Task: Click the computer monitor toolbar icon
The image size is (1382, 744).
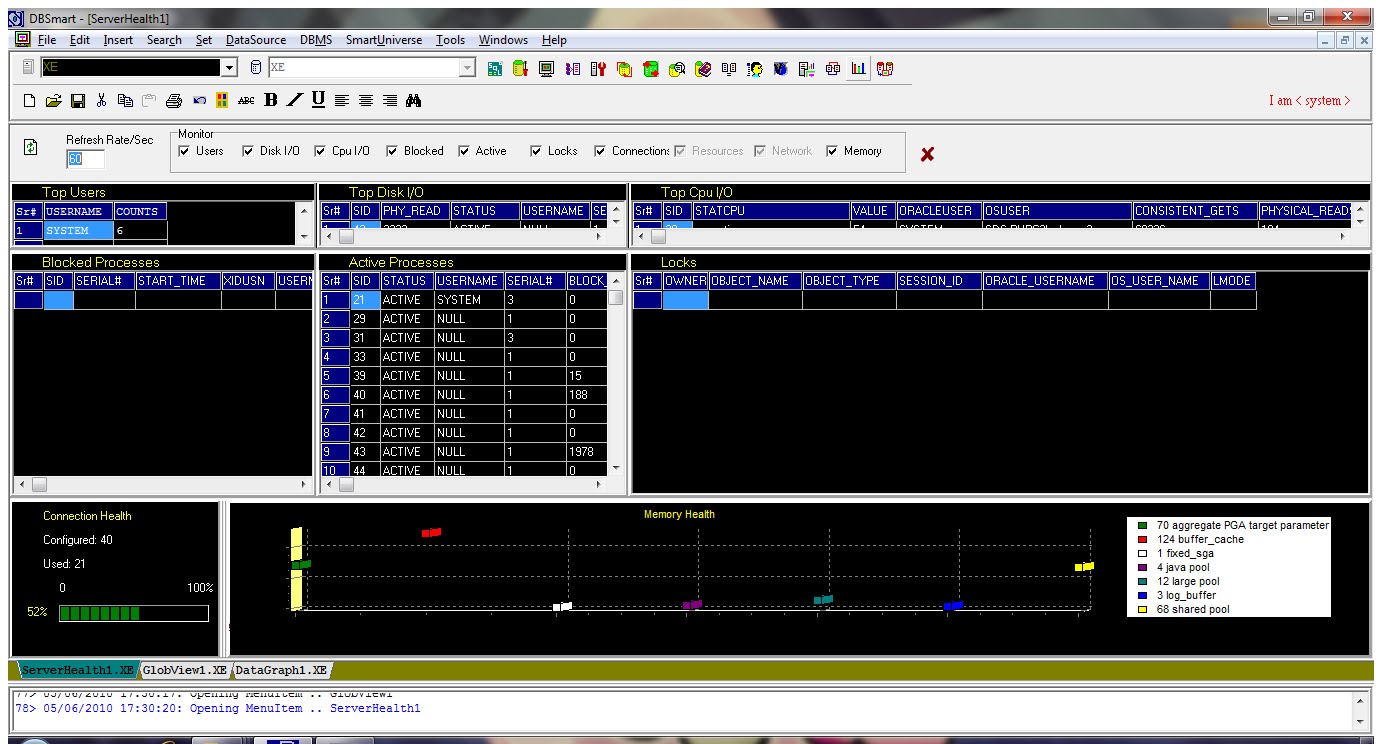Action: (x=546, y=69)
